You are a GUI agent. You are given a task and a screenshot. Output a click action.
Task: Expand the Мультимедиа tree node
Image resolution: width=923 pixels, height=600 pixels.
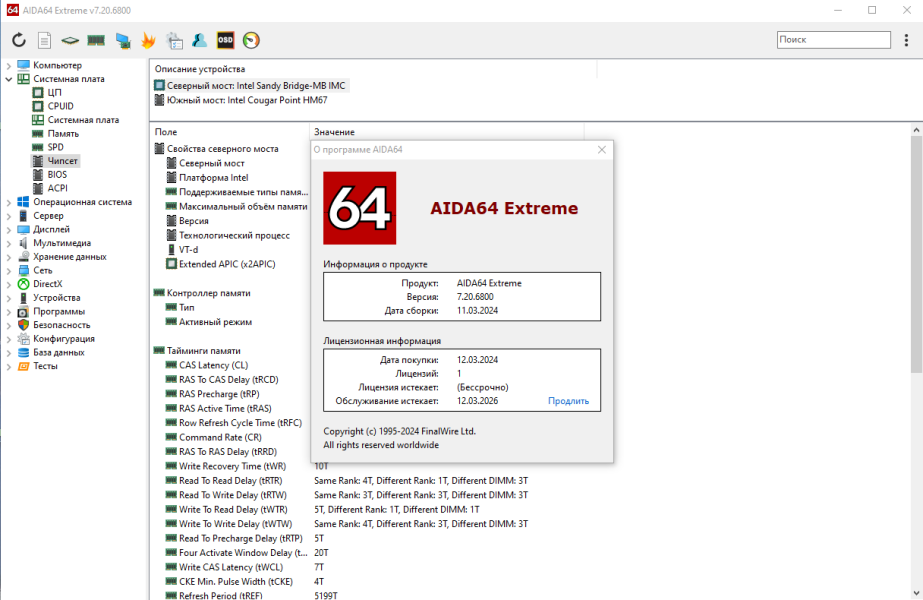[8, 243]
